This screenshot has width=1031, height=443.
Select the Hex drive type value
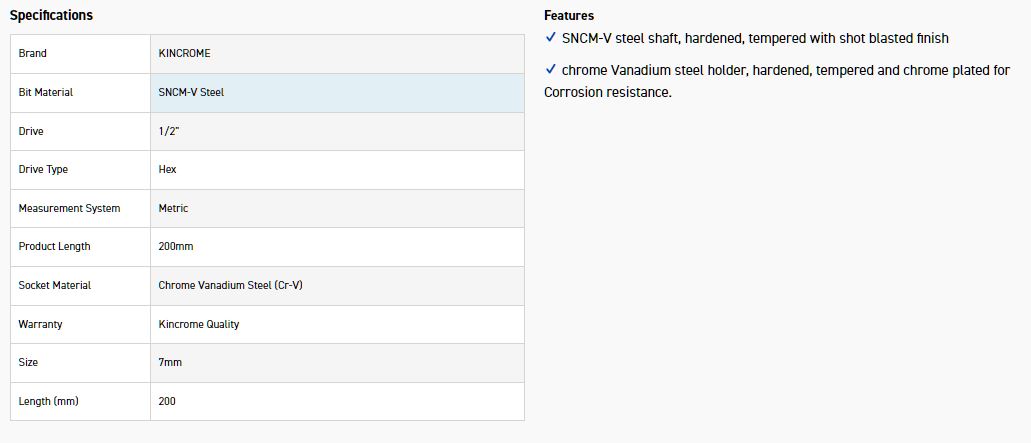coord(167,169)
